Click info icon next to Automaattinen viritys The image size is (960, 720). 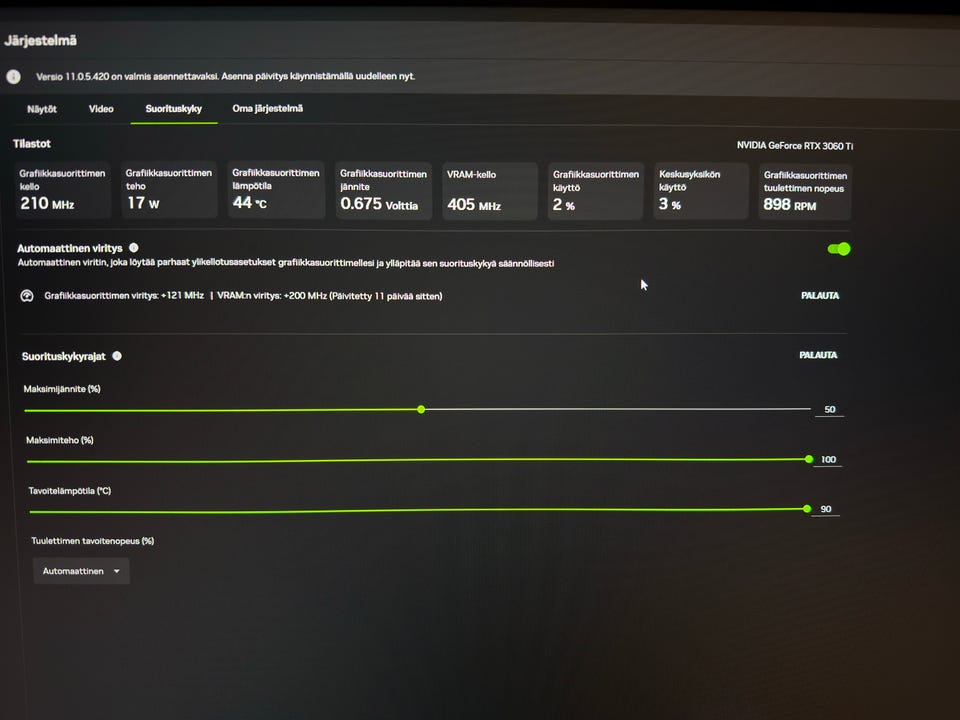pos(133,248)
